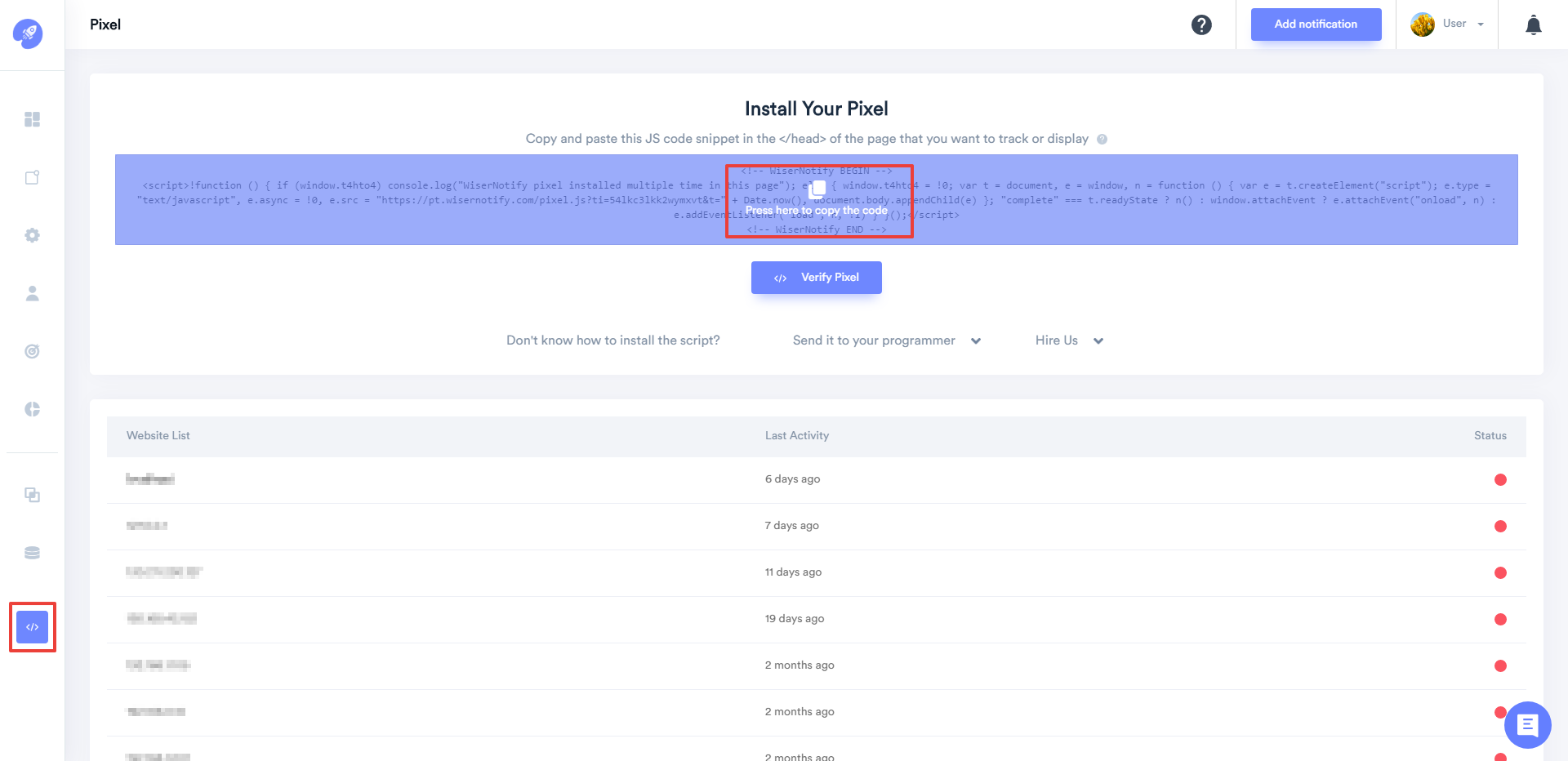Open the analytics pie chart icon in sidebar

(x=32, y=409)
